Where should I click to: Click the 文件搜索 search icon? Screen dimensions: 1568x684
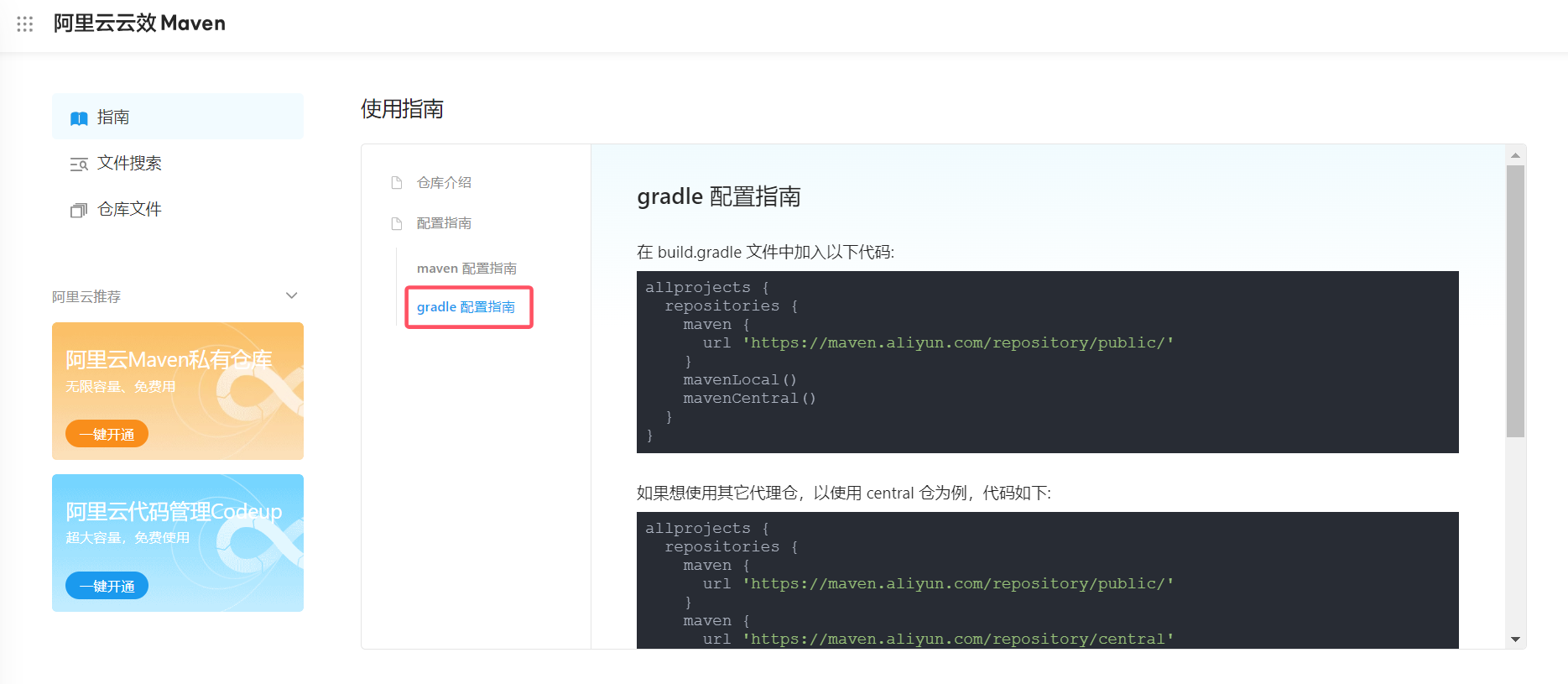pyautogui.click(x=79, y=164)
